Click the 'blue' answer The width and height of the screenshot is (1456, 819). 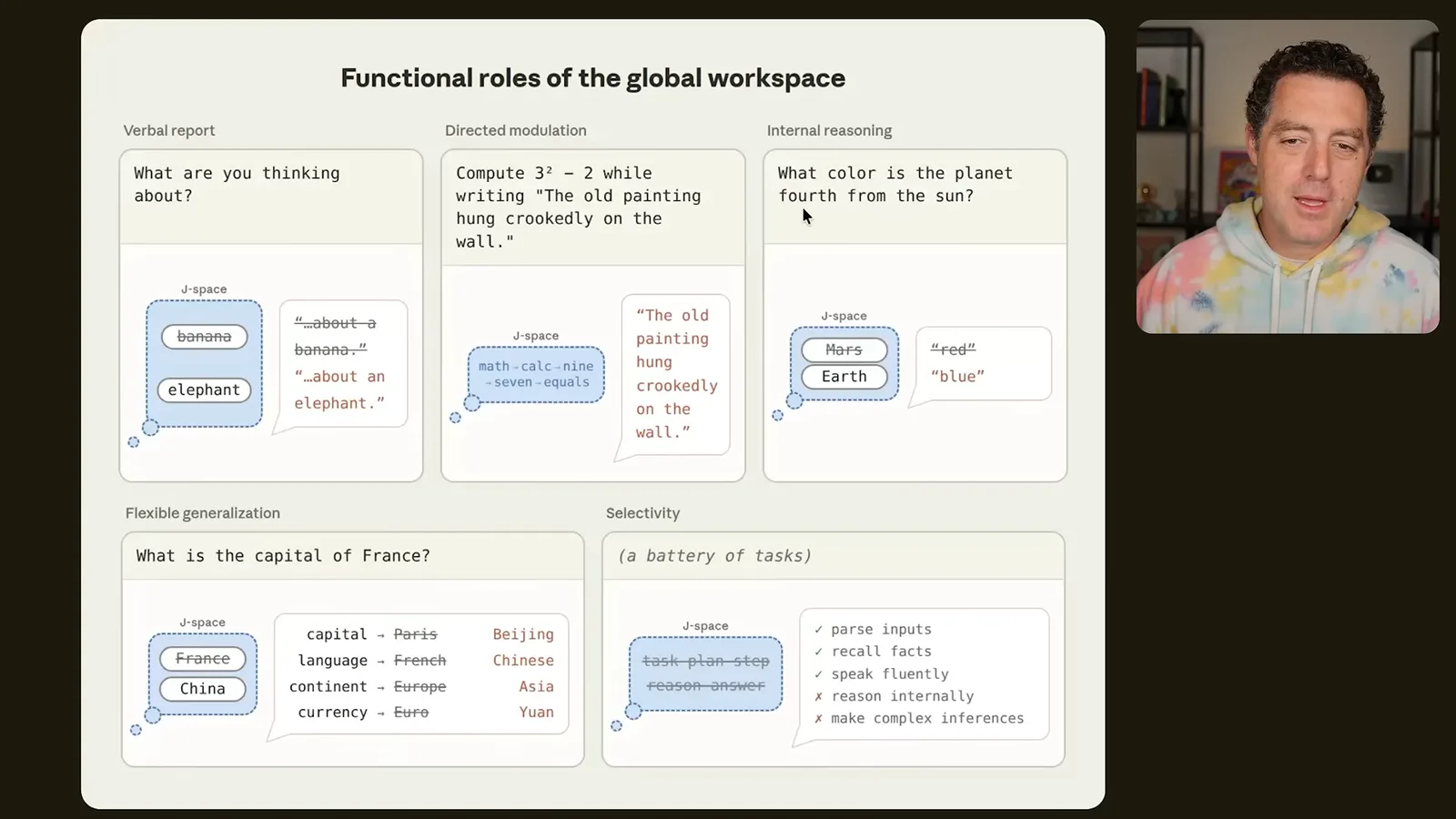(957, 376)
